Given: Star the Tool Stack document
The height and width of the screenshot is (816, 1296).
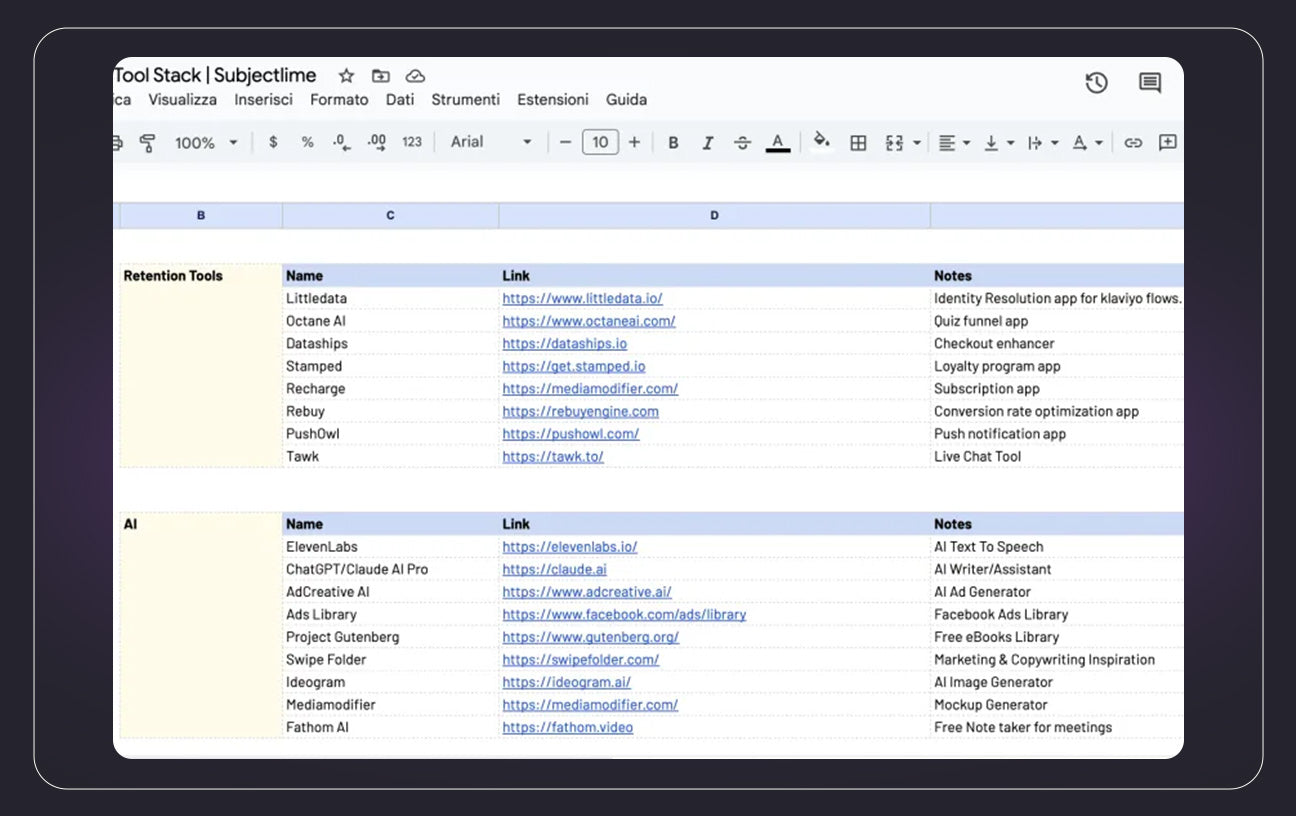Looking at the screenshot, I should coord(346,76).
